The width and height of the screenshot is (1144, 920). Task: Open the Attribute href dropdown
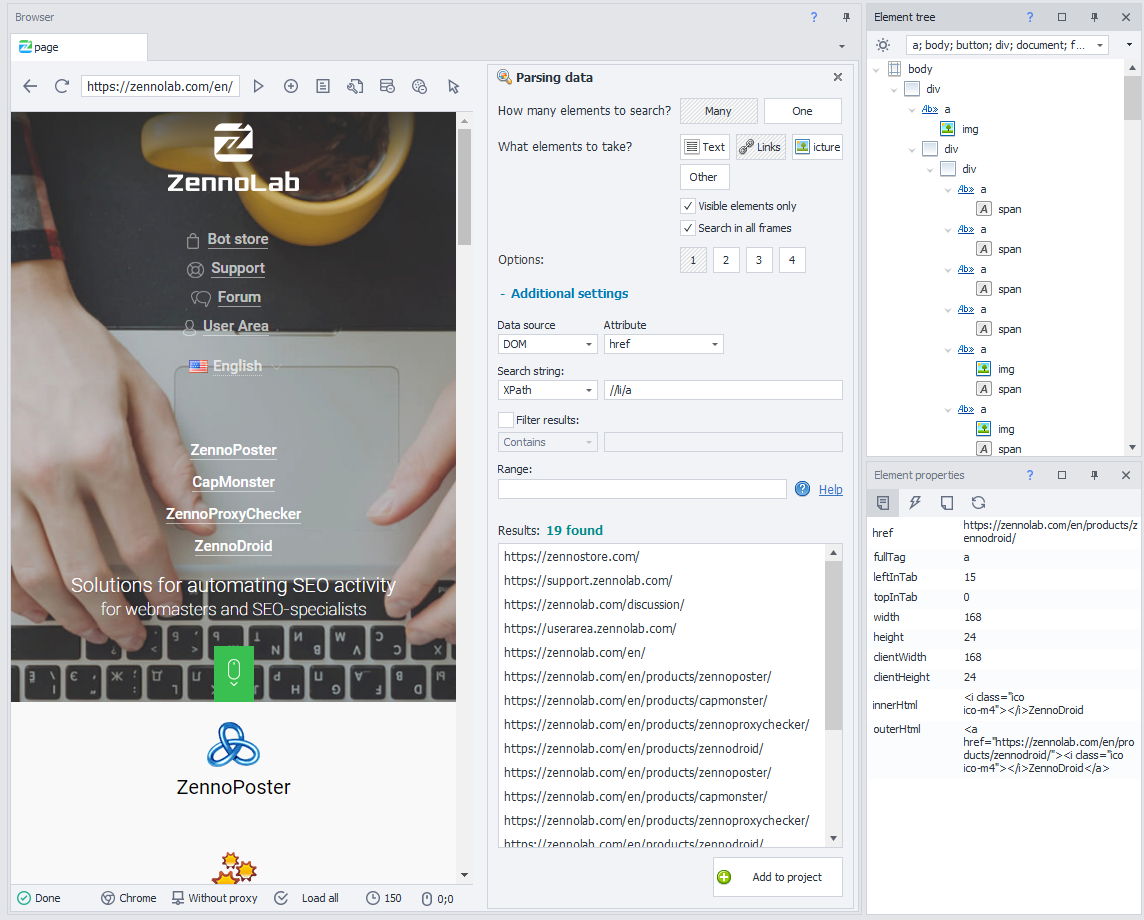663,344
